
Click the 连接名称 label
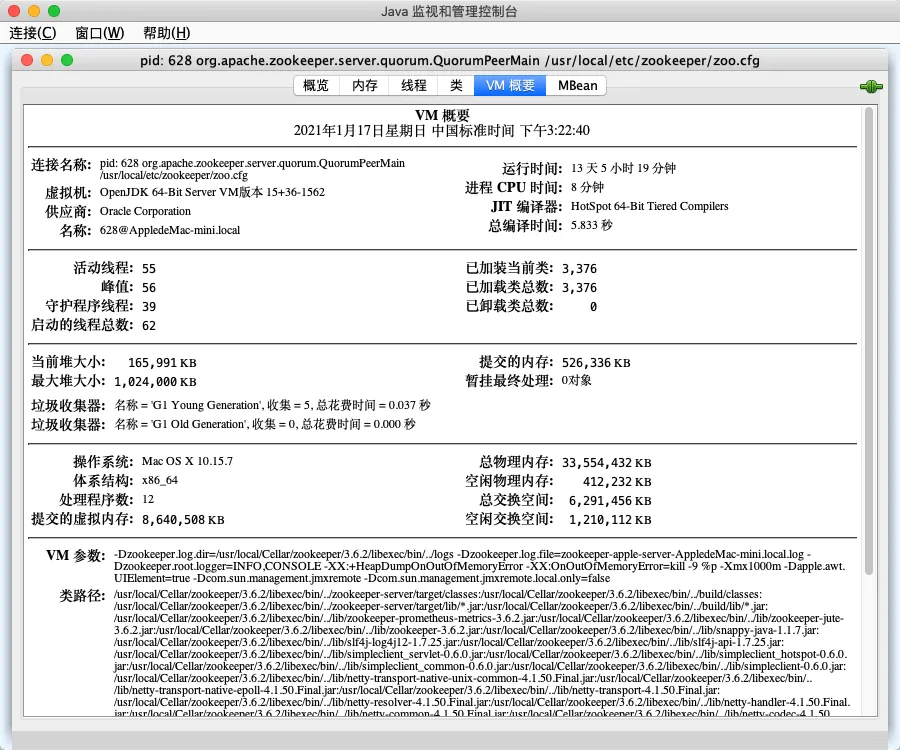(x=61, y=165)
